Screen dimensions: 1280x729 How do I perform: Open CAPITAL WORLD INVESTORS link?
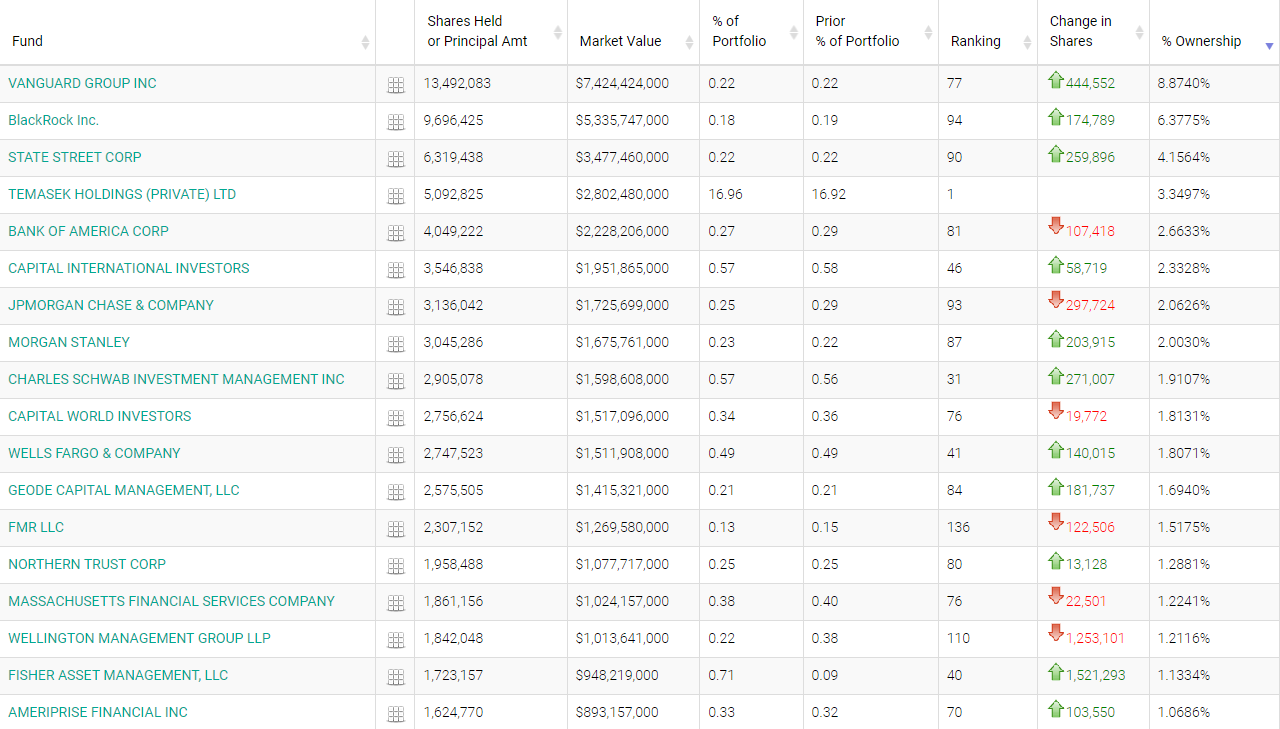pos(100,416)
